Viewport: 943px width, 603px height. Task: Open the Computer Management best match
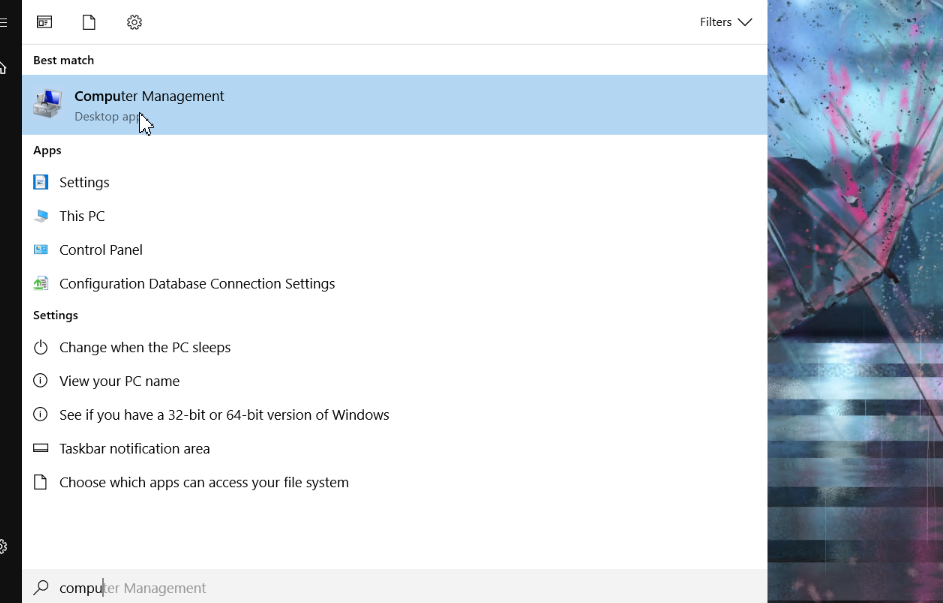click(395, 105)
